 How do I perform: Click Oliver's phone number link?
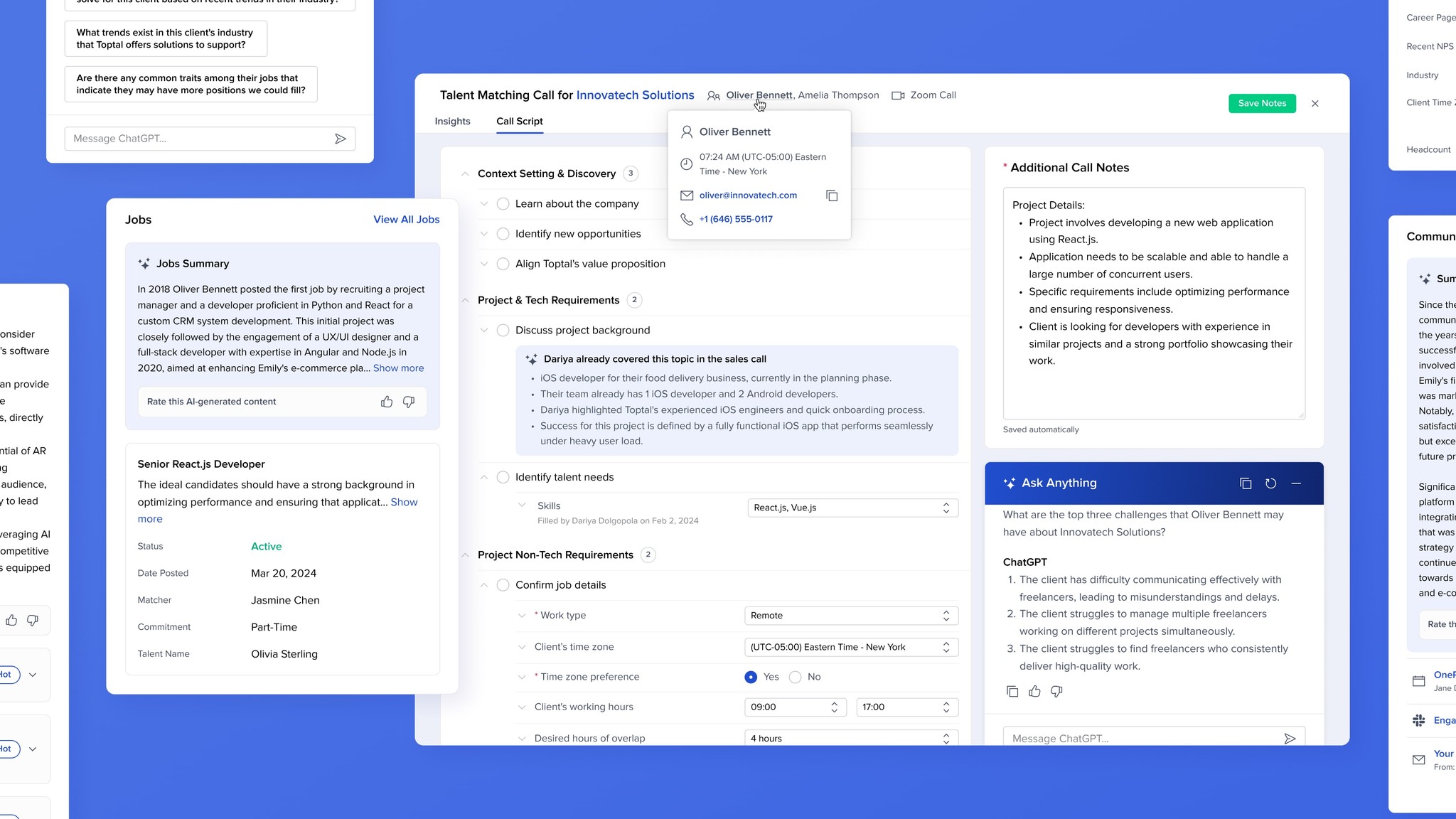(736, 219)
